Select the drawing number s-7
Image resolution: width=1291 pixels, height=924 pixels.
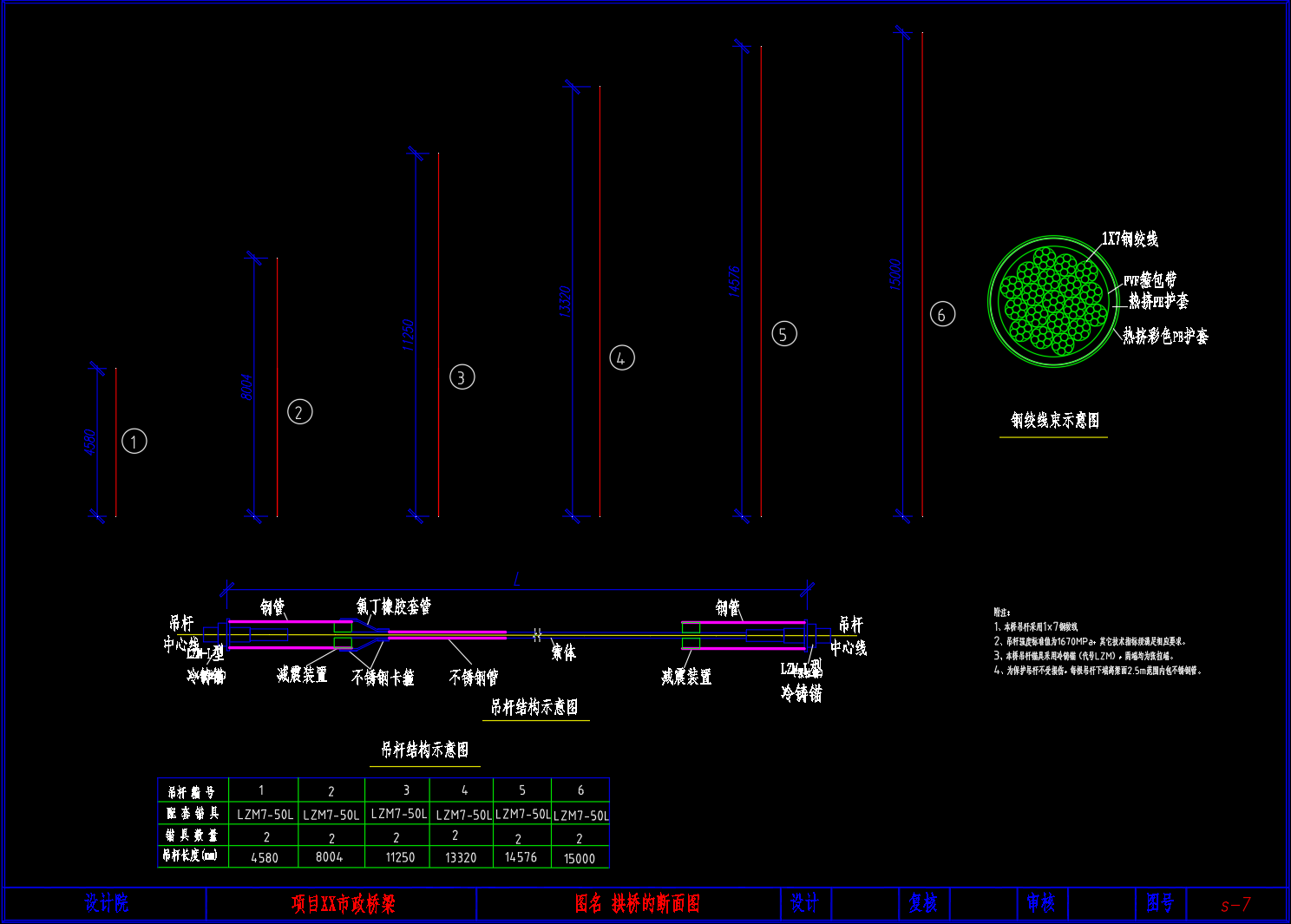(1235, 905)
